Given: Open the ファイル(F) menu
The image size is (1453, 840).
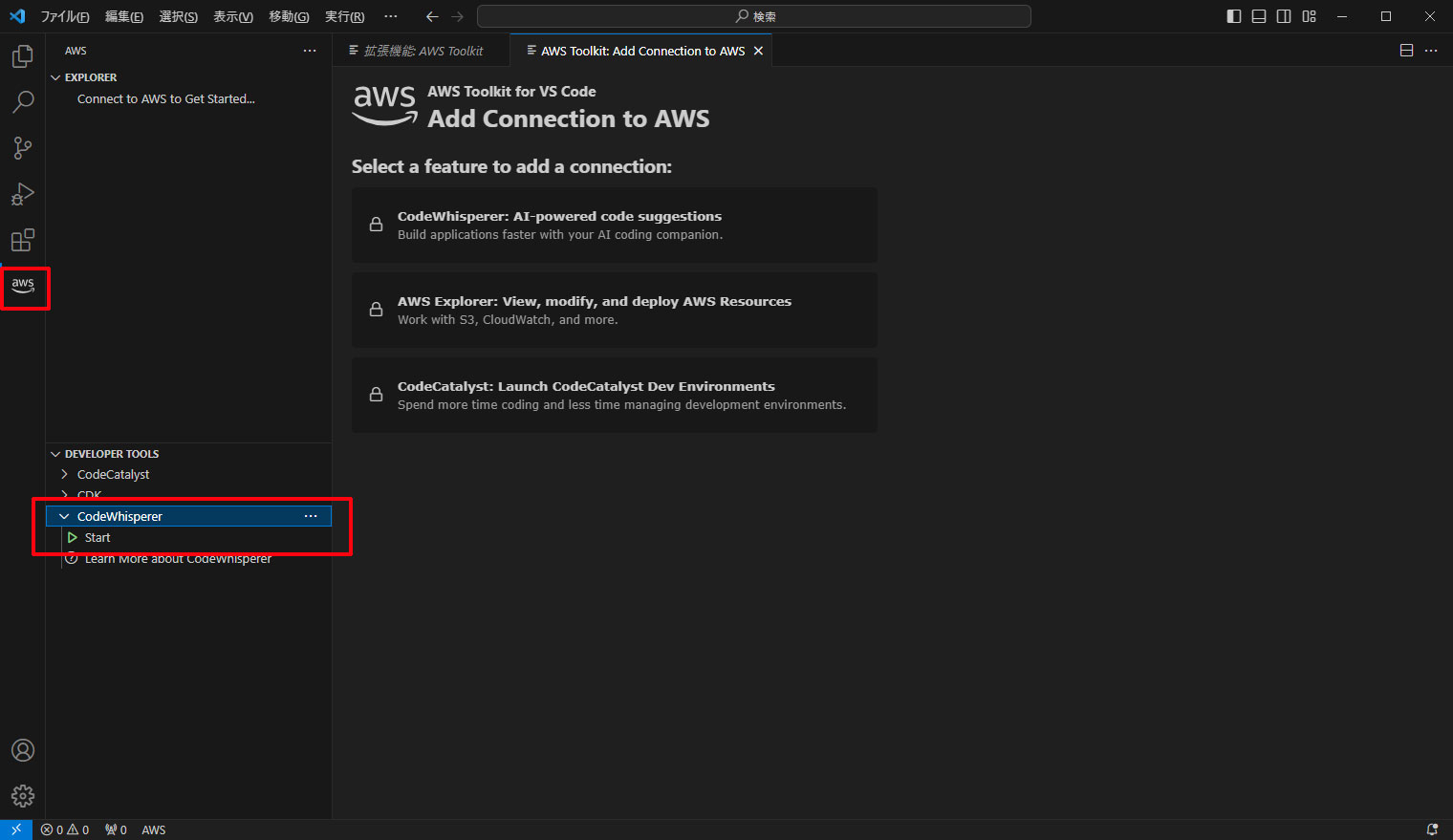Looking at the screenshot, I should [65, 16].
